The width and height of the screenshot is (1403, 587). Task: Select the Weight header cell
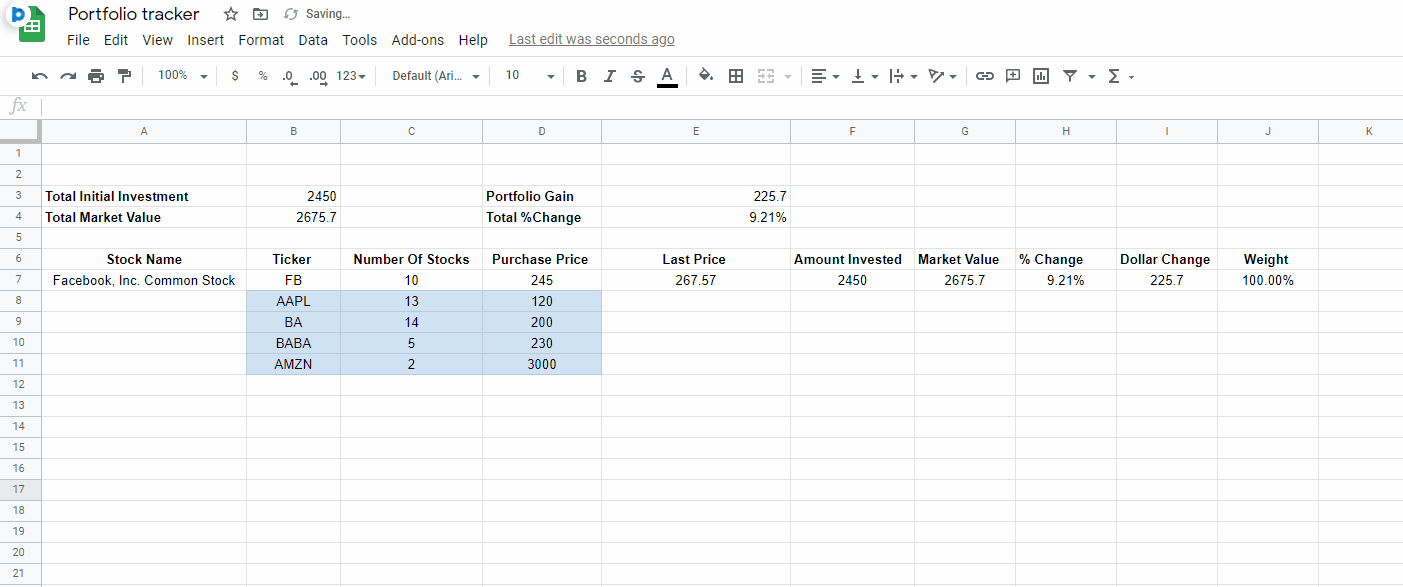[x=1268, y=259]
